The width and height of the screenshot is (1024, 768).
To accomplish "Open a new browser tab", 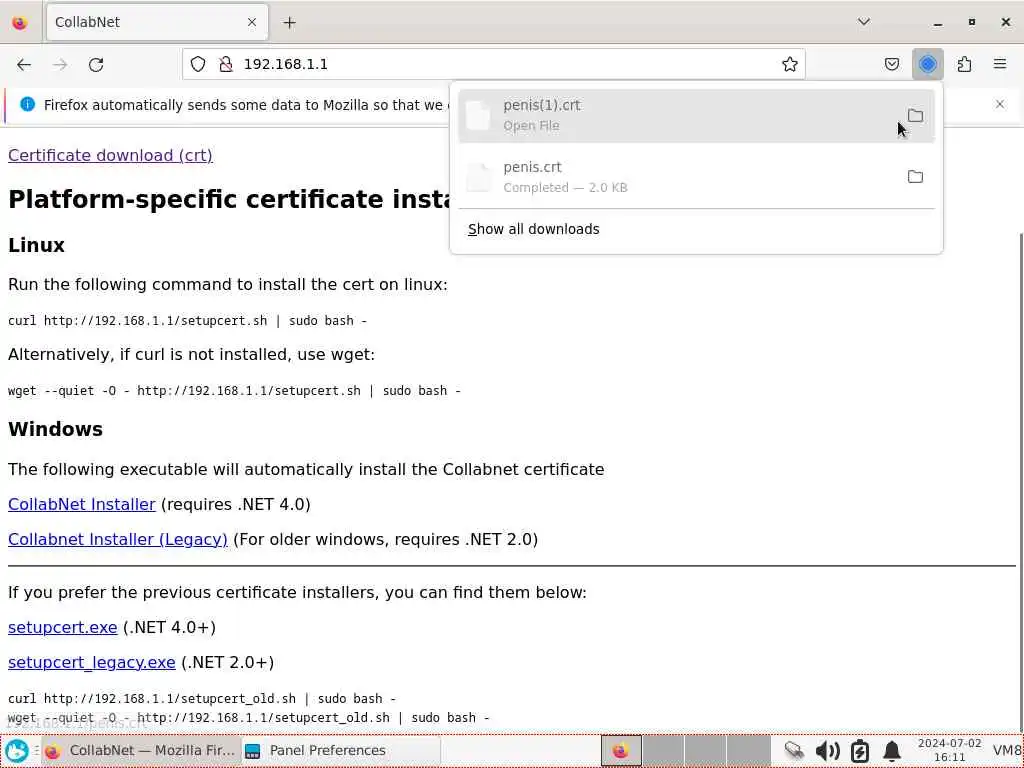I will point(289,22).
